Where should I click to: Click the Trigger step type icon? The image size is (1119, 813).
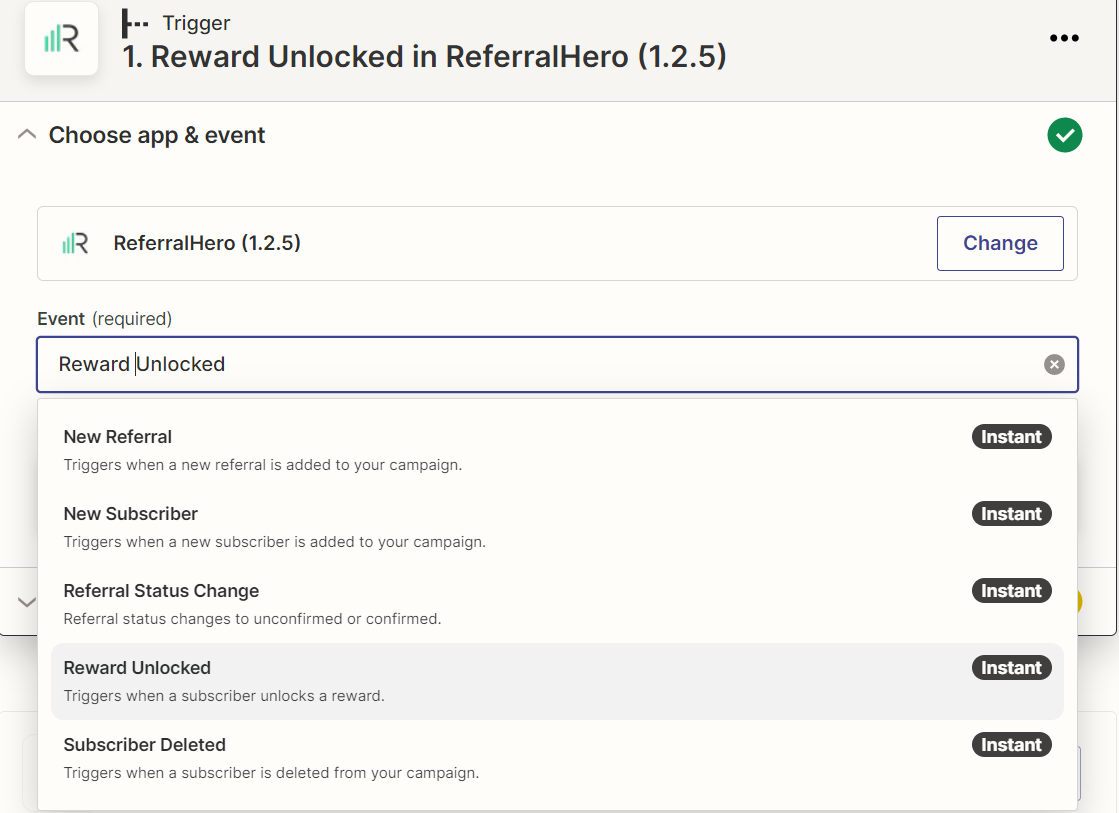pos(135,23)
